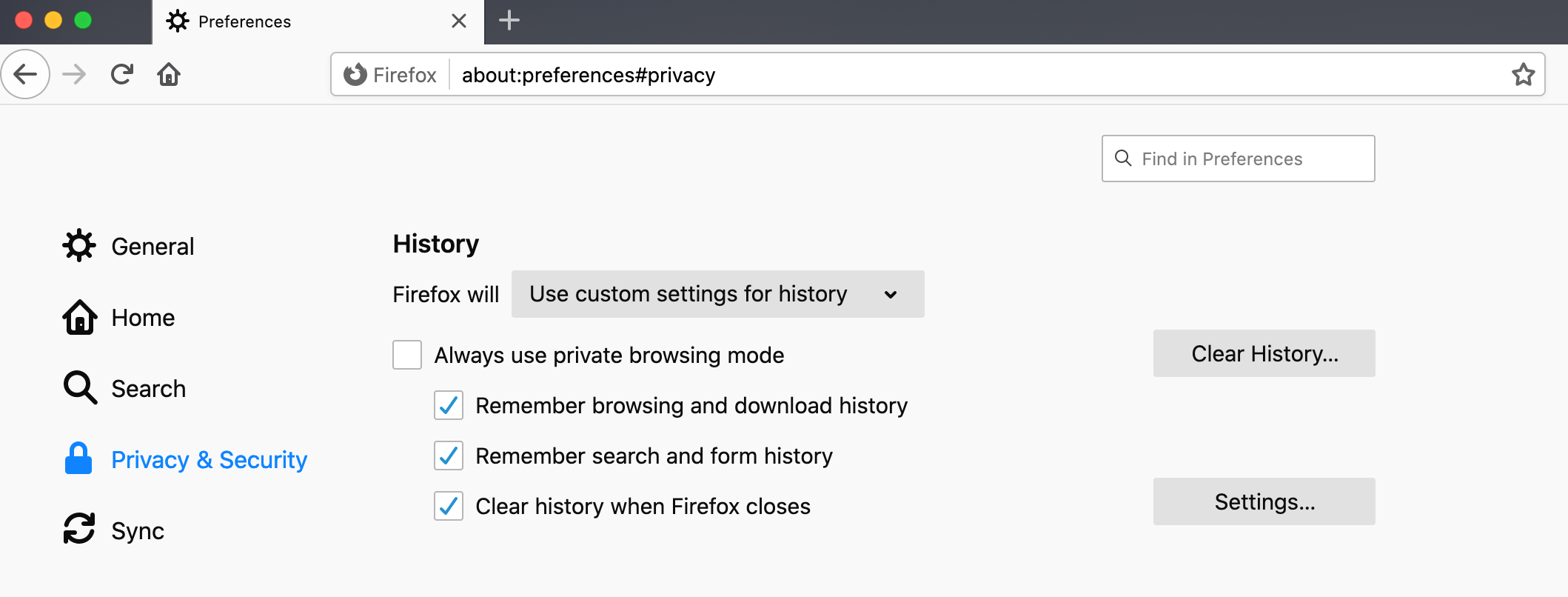Click the bookmark star in the address bar
1568x597 pixels.
tap(1524, 74)
